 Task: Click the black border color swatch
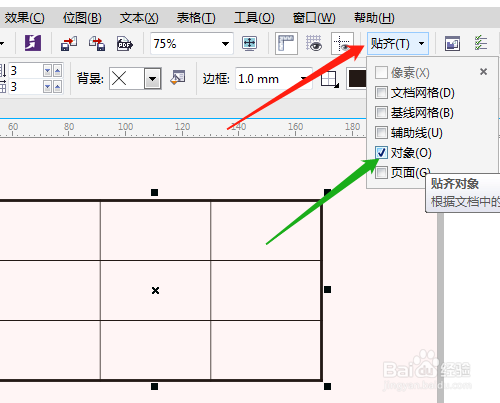[x=357, y=79]
